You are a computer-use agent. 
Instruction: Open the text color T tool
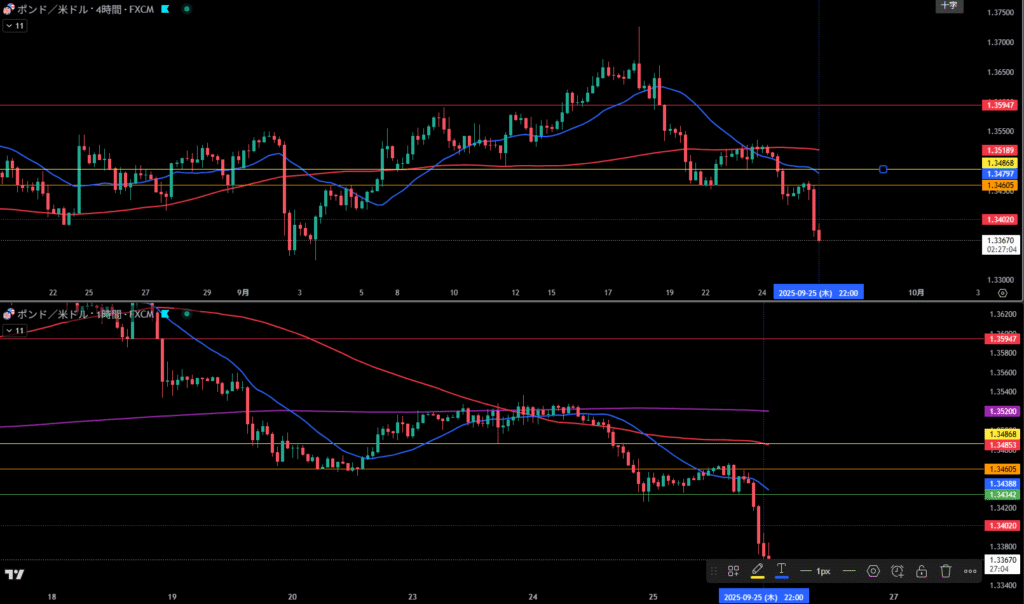782,569
